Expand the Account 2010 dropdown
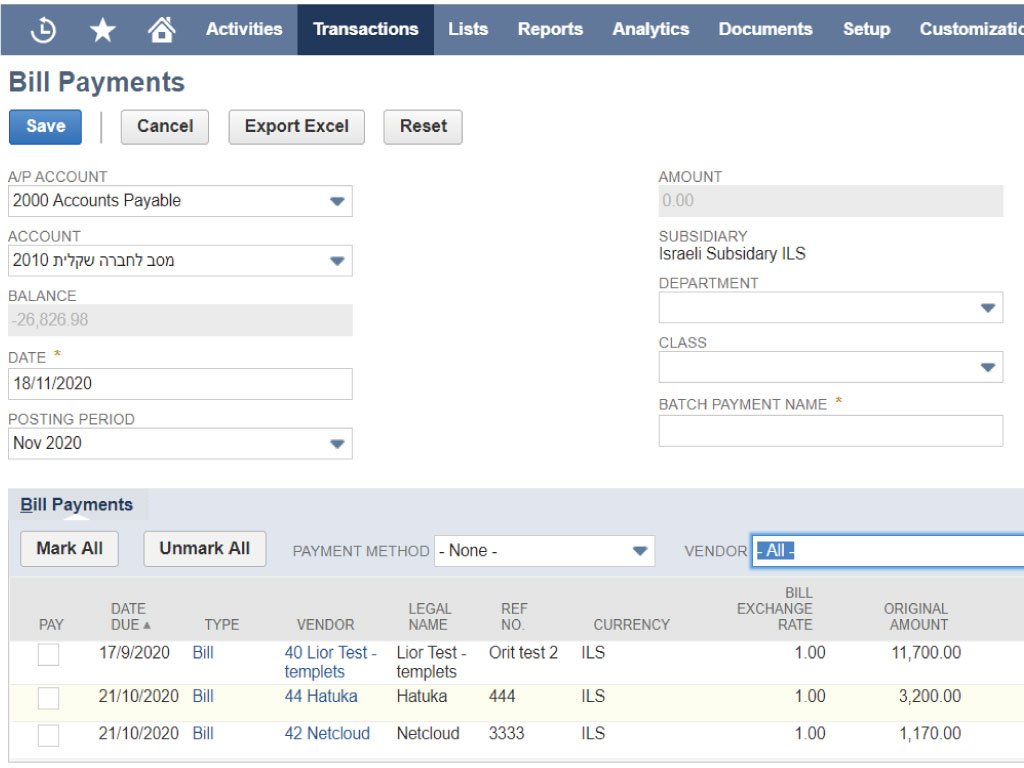 [337, 261]
